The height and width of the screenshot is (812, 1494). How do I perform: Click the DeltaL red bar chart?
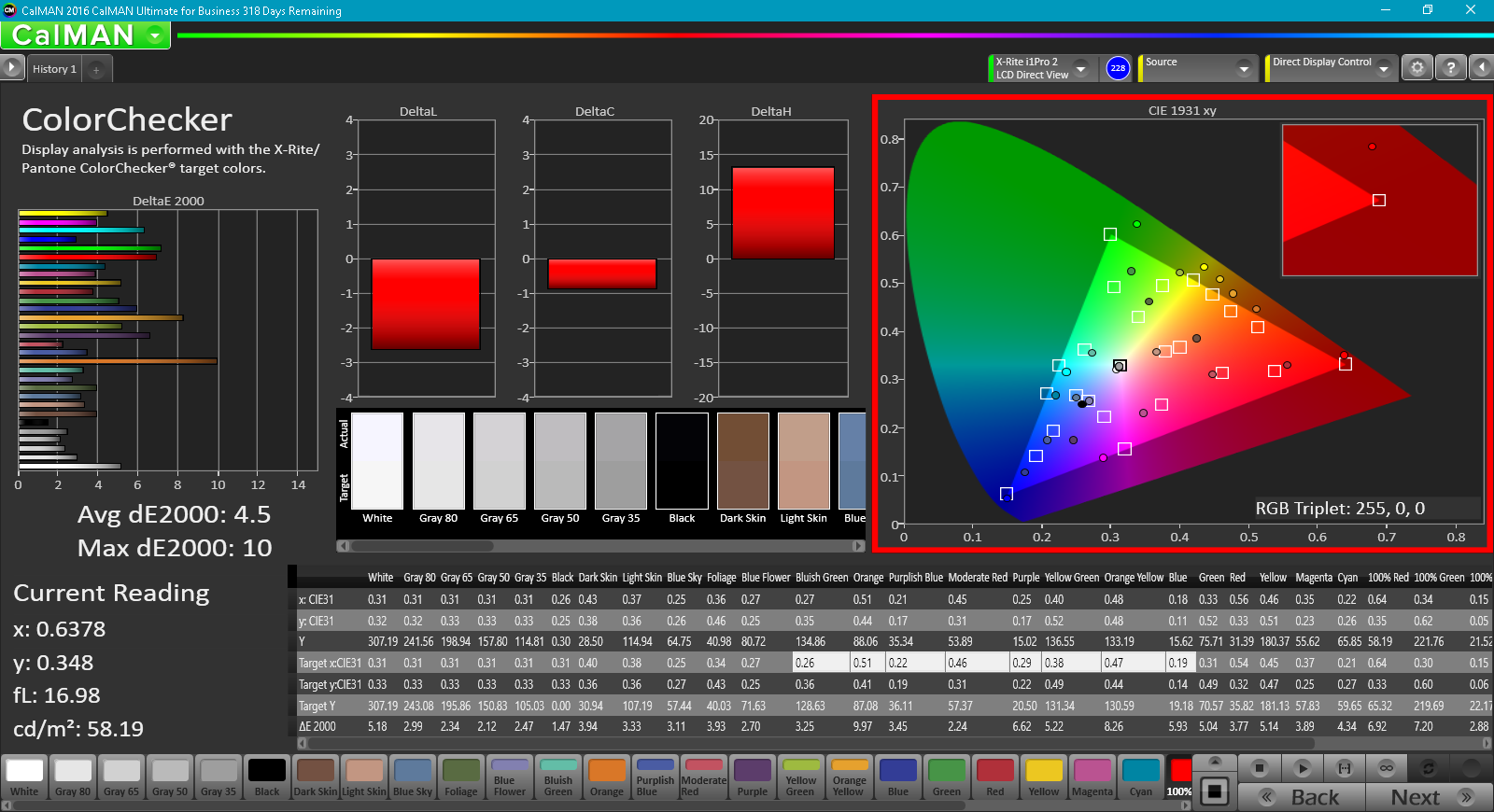pyautogui.click(x=426, y=304)
